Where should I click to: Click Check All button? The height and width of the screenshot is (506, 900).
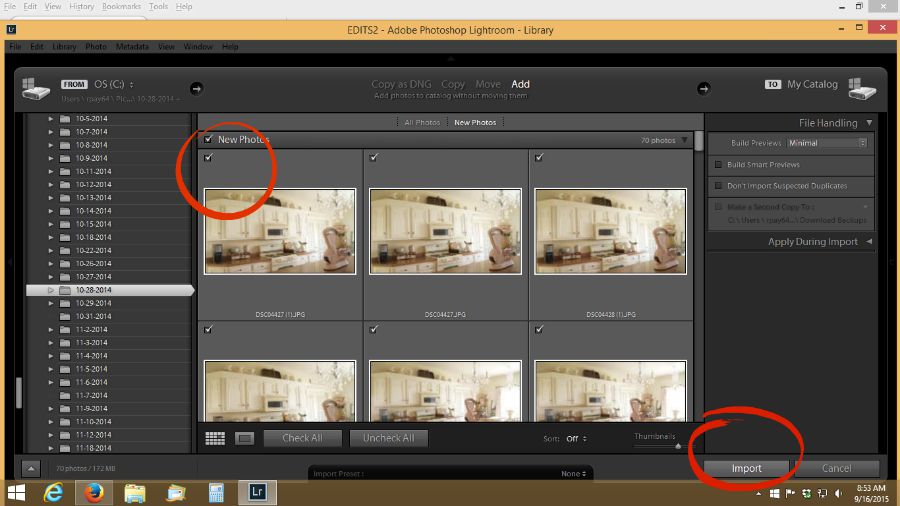302,438
